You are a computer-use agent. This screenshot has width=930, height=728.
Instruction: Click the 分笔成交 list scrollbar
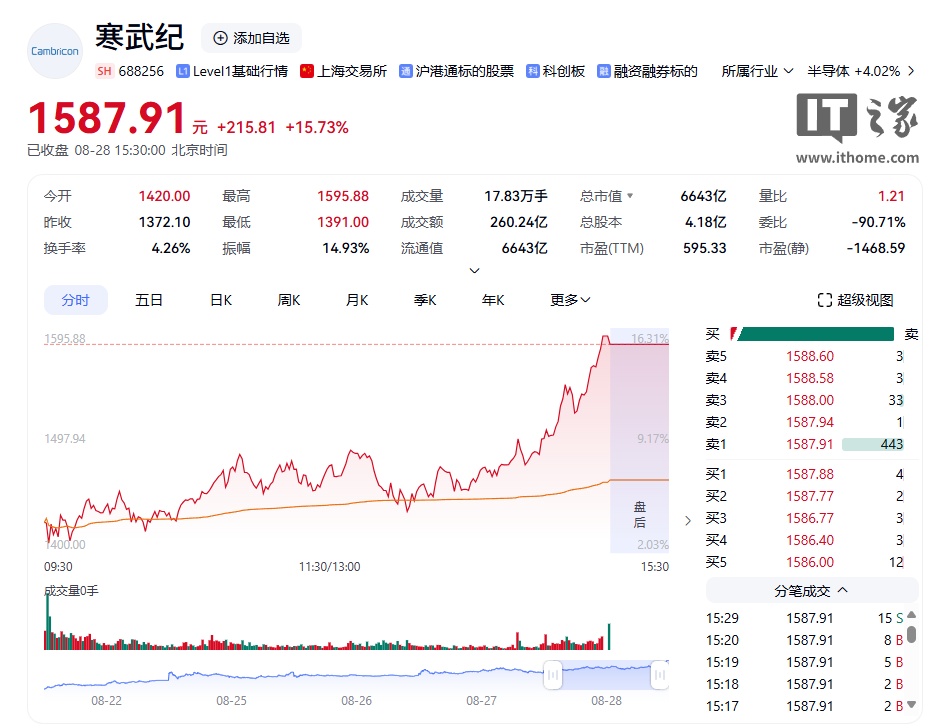[x=911, y=633]
